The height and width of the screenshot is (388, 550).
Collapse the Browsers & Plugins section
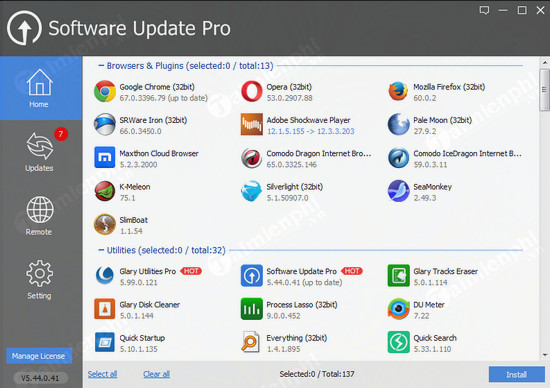coord(101,65)
